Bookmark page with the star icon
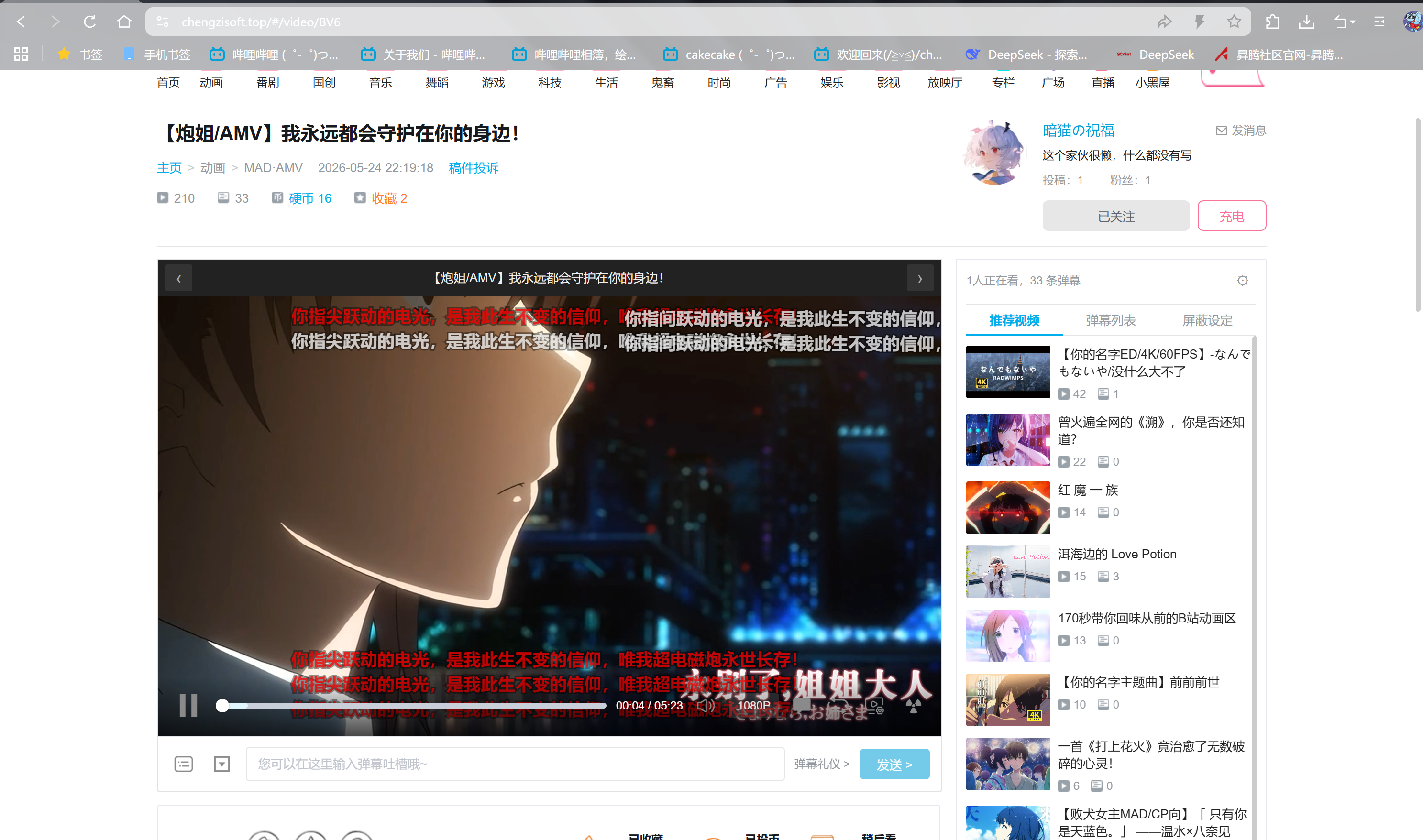This screenshot has width=1423, height=840. point(1234,22)
